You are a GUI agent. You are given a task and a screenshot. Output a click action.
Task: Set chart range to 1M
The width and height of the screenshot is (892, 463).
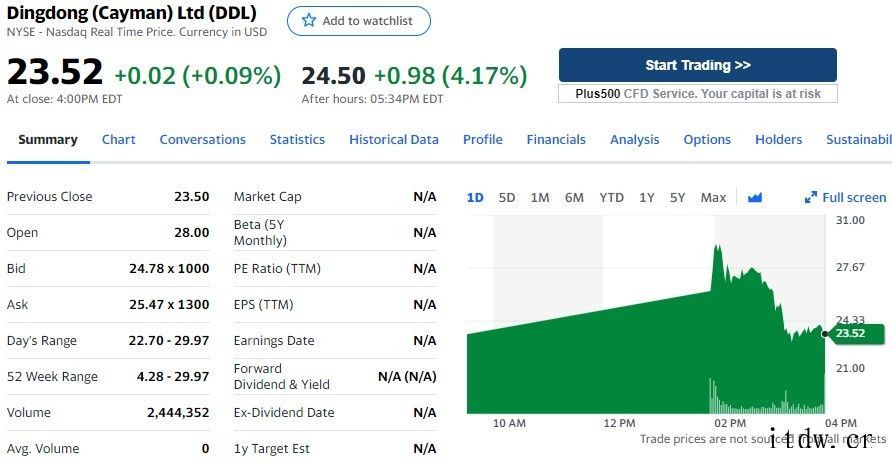click(540, 198)
